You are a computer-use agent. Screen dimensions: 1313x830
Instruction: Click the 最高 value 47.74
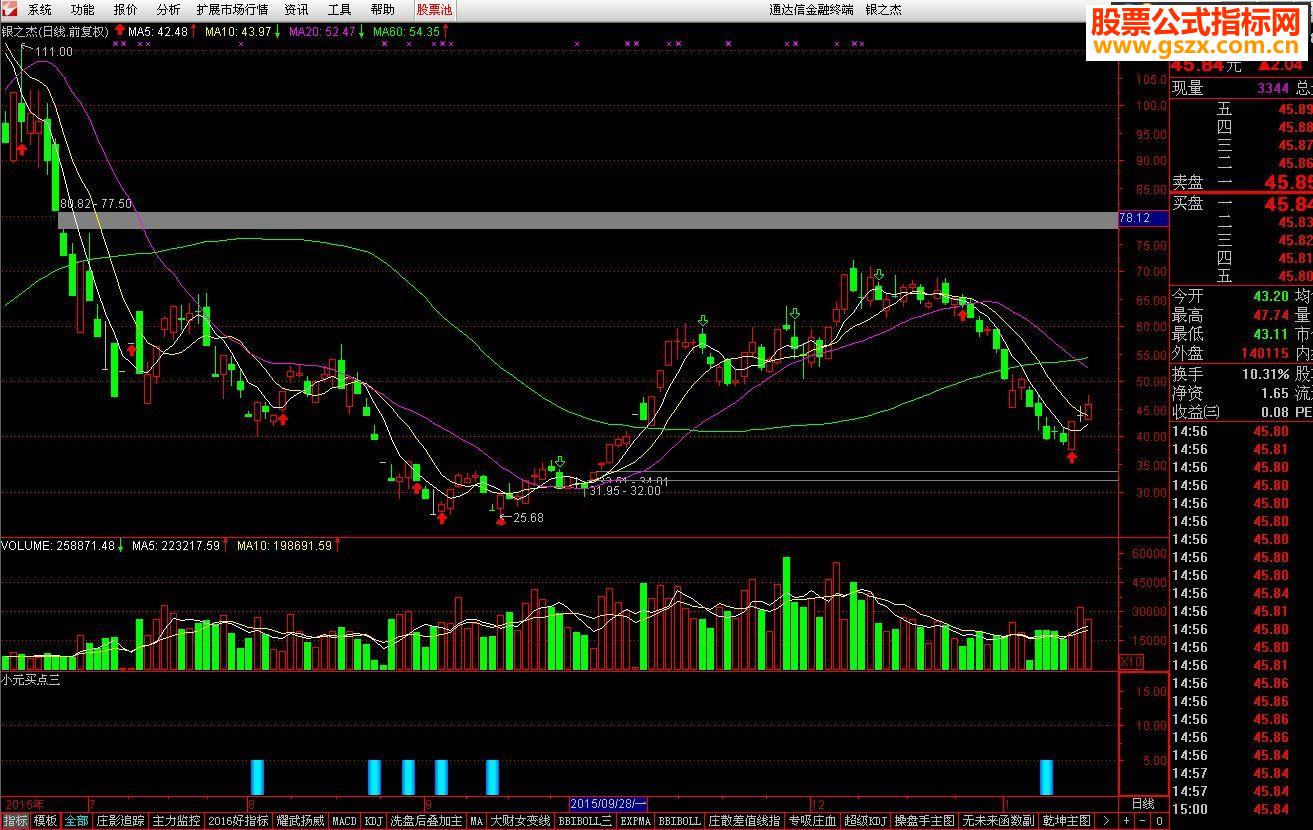pyautogui.click(x=1271, y=316)
